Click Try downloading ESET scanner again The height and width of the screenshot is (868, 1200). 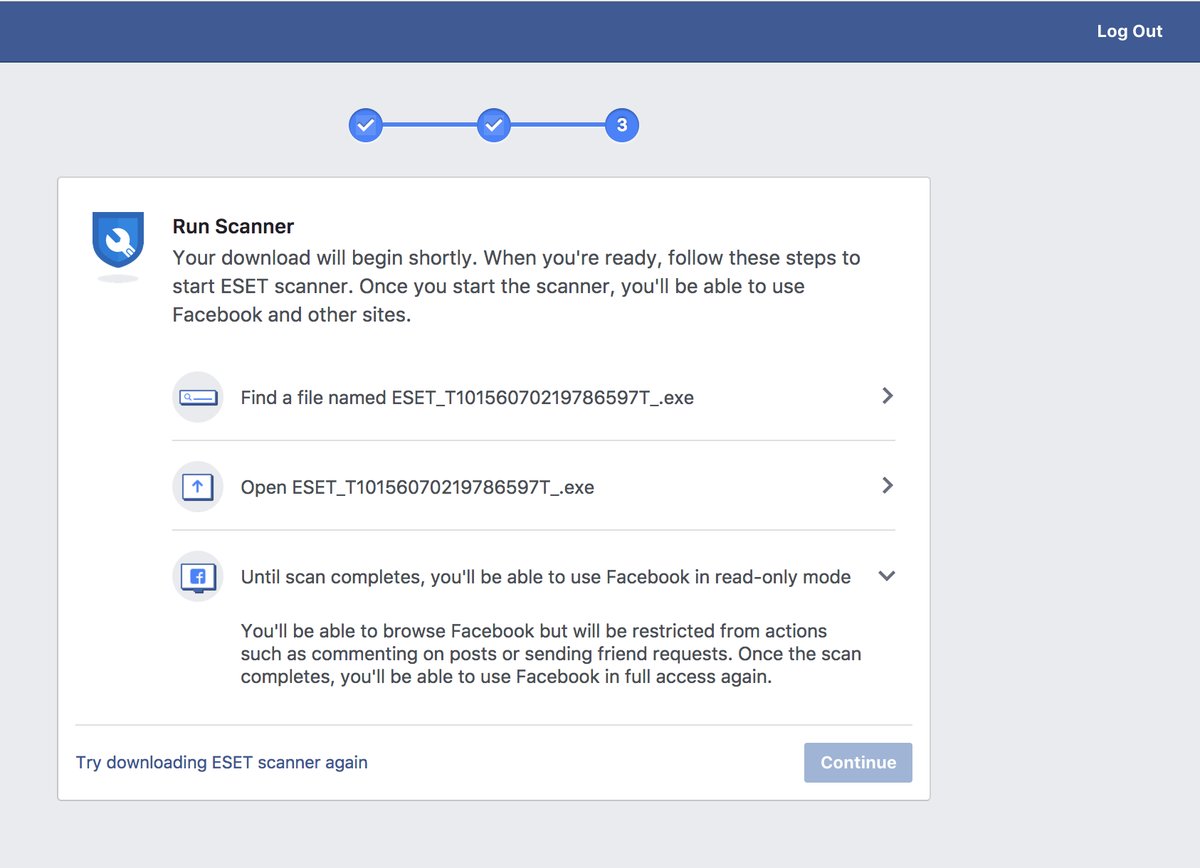[222, 762]
